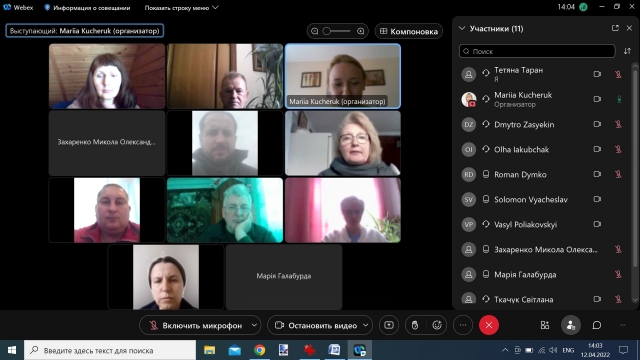Click camera icon for Vasyl Poliakovskyi
Image resolution: width=640 pixels, height=360 pixels.
click(x=597, y=224)
